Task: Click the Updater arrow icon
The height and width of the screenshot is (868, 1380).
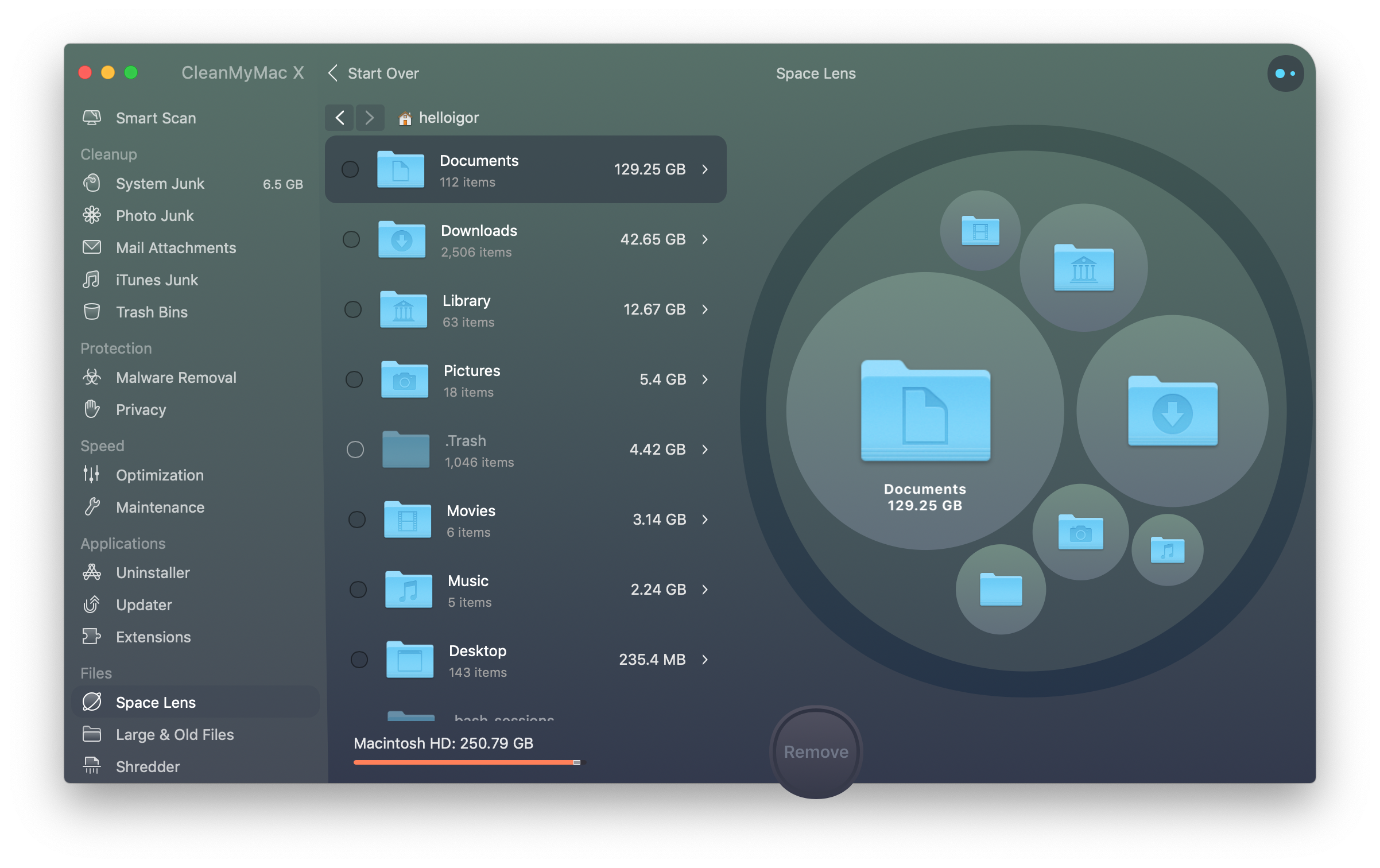Action: [x=92, y=604]
